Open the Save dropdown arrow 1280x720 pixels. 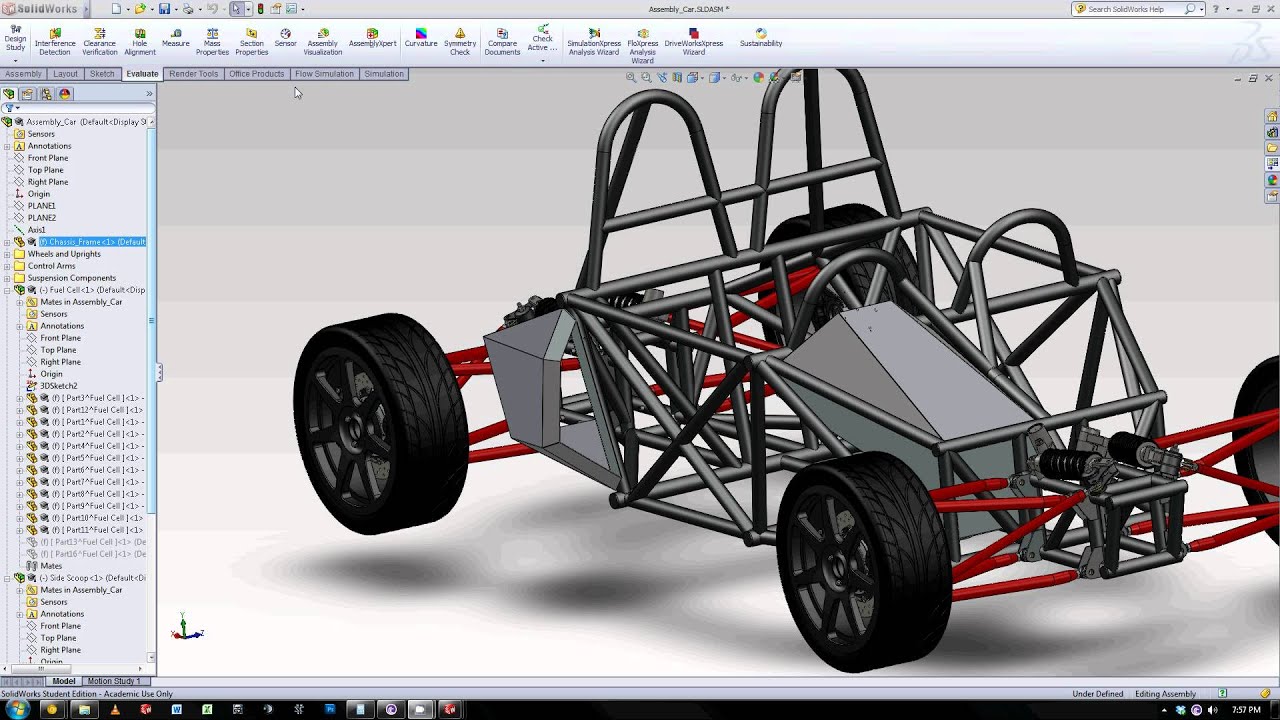pyautogui.click(x=174, y=9)
